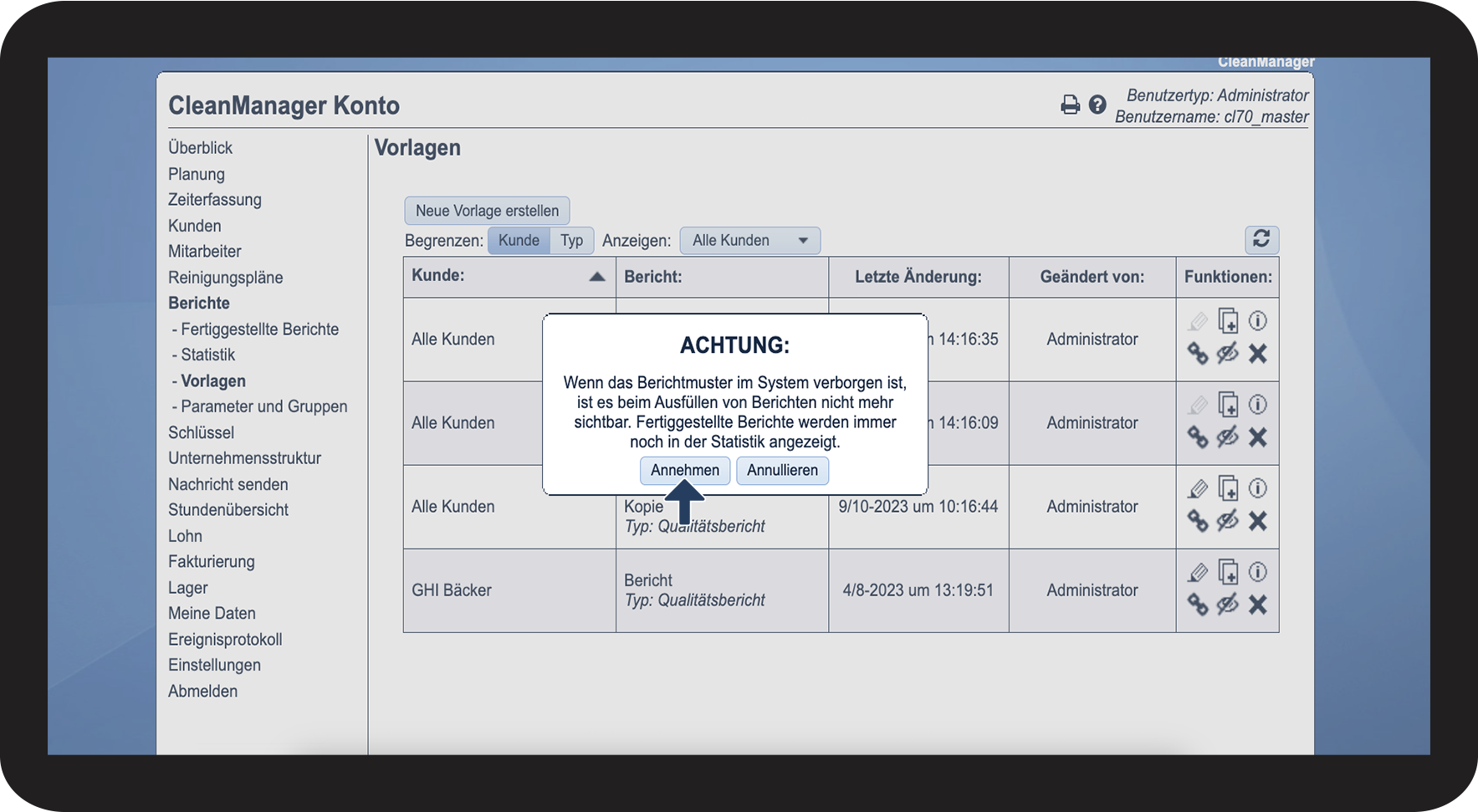Click the Letzte Änderung column header

point(918,277)
